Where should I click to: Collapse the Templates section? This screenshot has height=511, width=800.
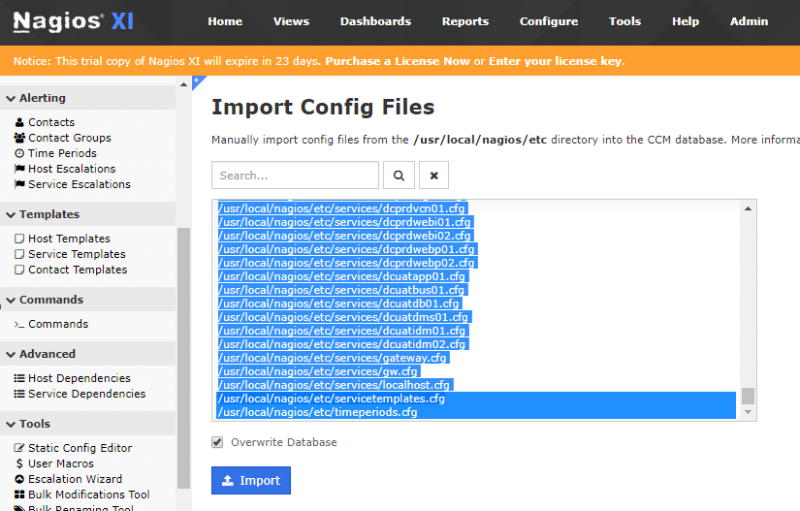88,214
